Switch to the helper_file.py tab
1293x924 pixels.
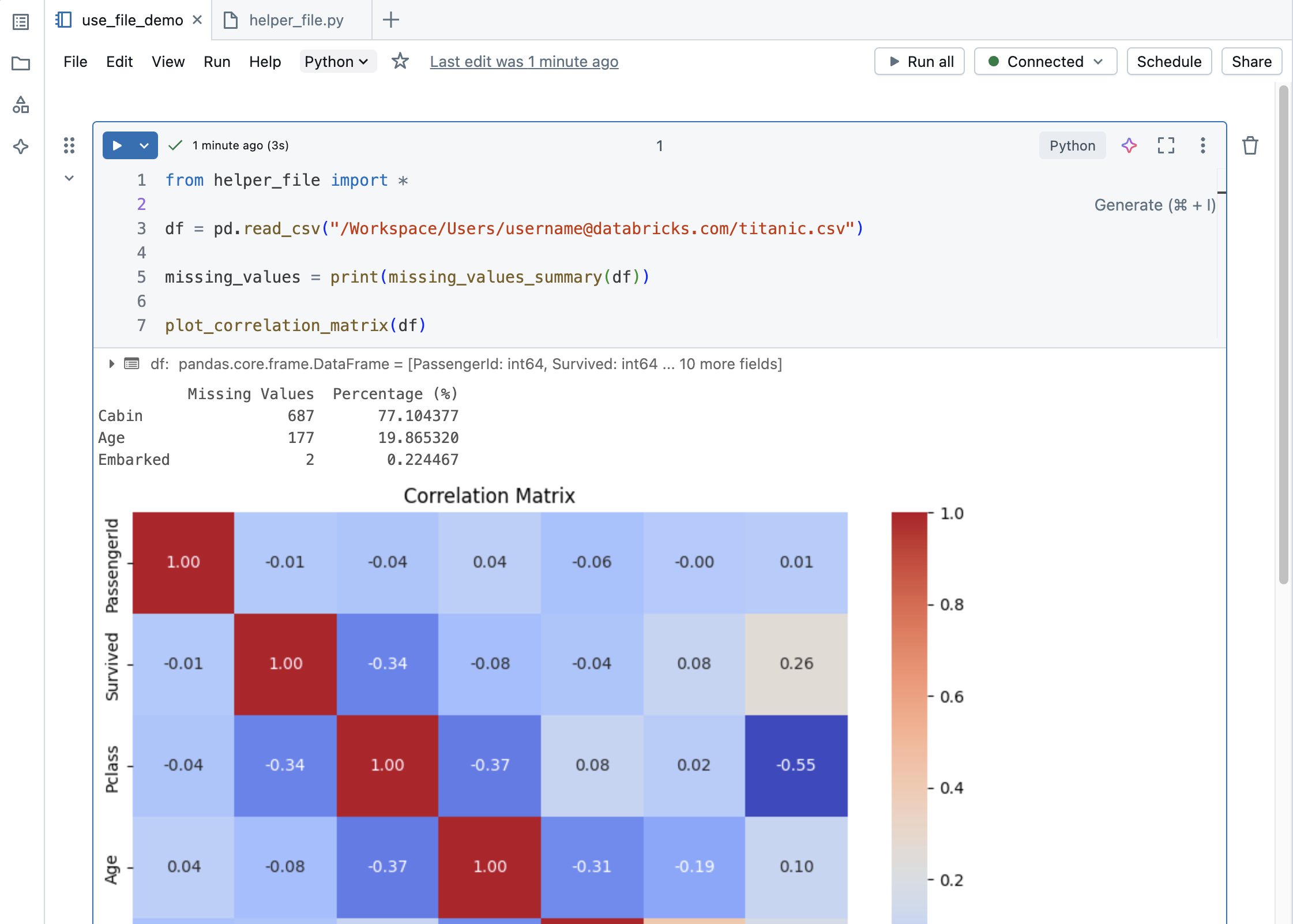click(x=295, y=20)
